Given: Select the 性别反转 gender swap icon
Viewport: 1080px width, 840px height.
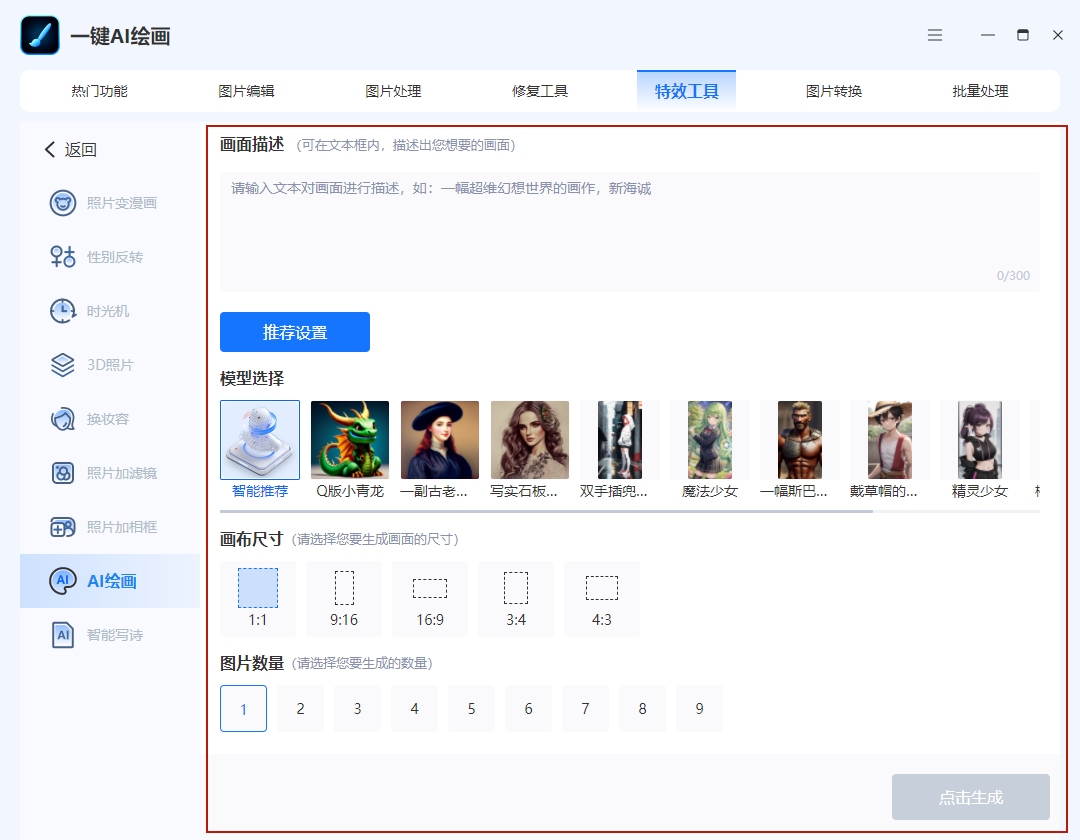Looking at the screenshot, I should (63, 257).
